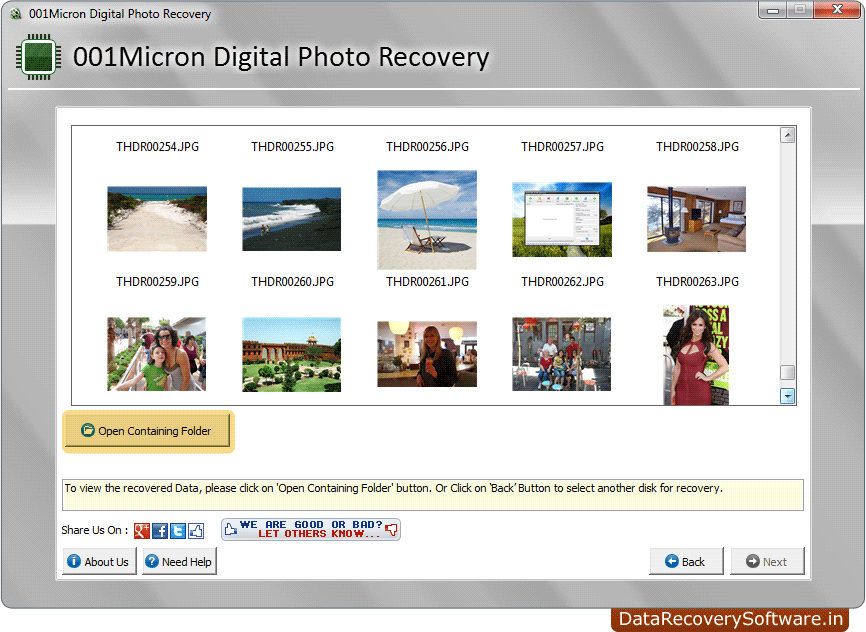Select THDR00260.JPG fort garden thumbnail
Screen dimensions: 866x632
pos(292,354)
